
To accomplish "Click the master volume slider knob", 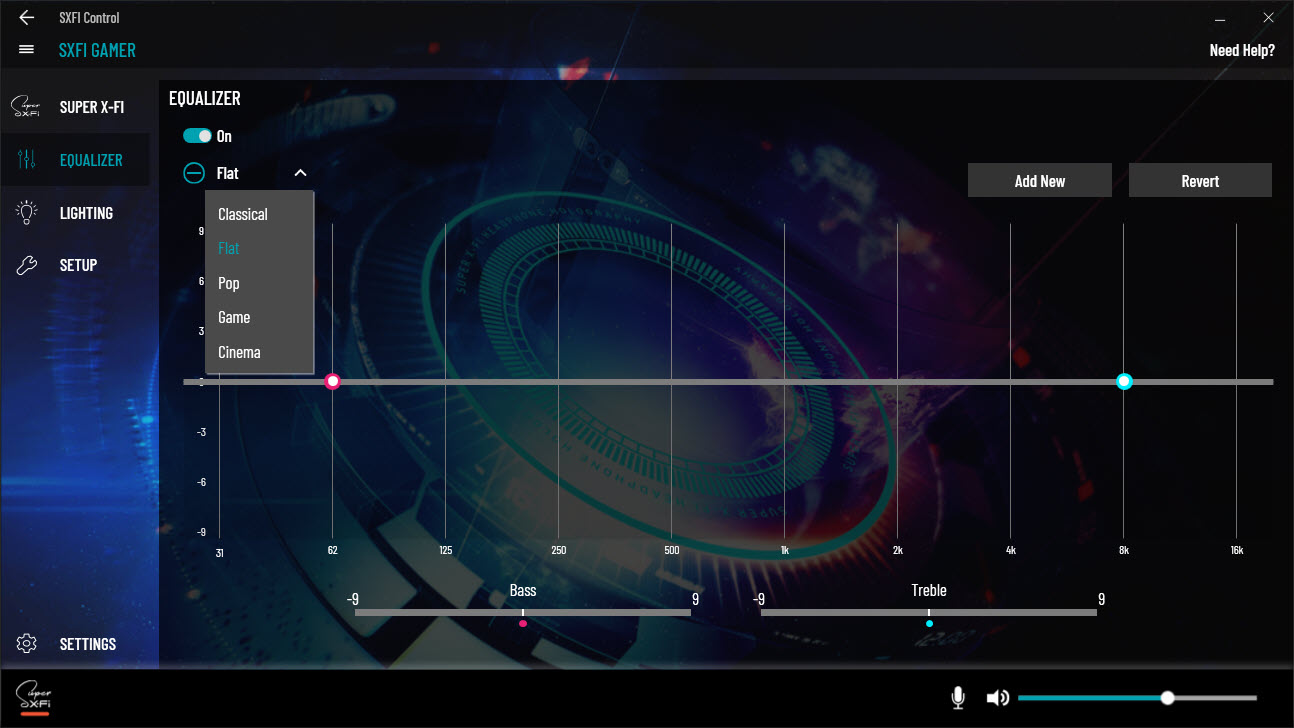I will [1167, 698].
